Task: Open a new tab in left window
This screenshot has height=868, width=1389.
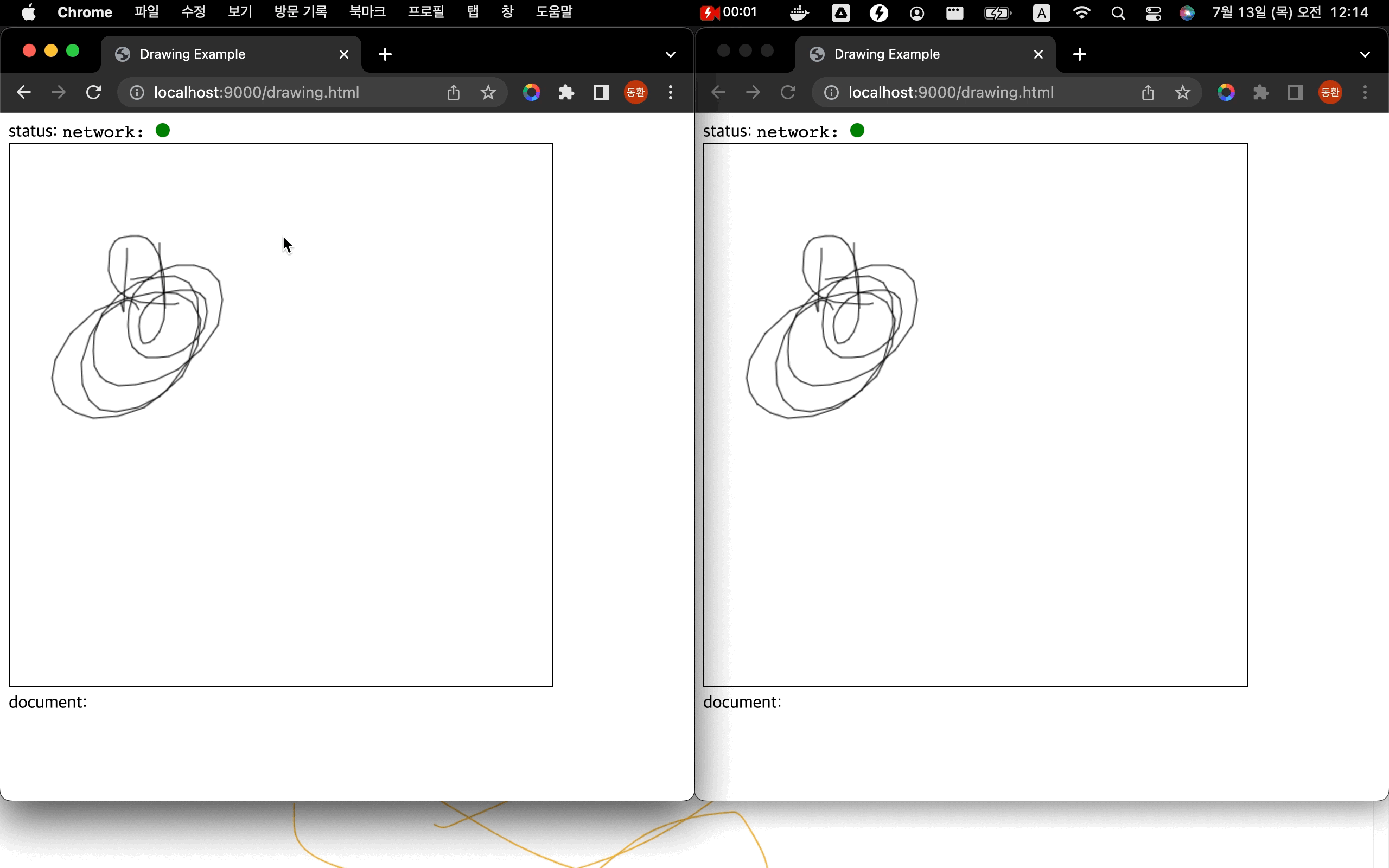Action: (385, 55)
